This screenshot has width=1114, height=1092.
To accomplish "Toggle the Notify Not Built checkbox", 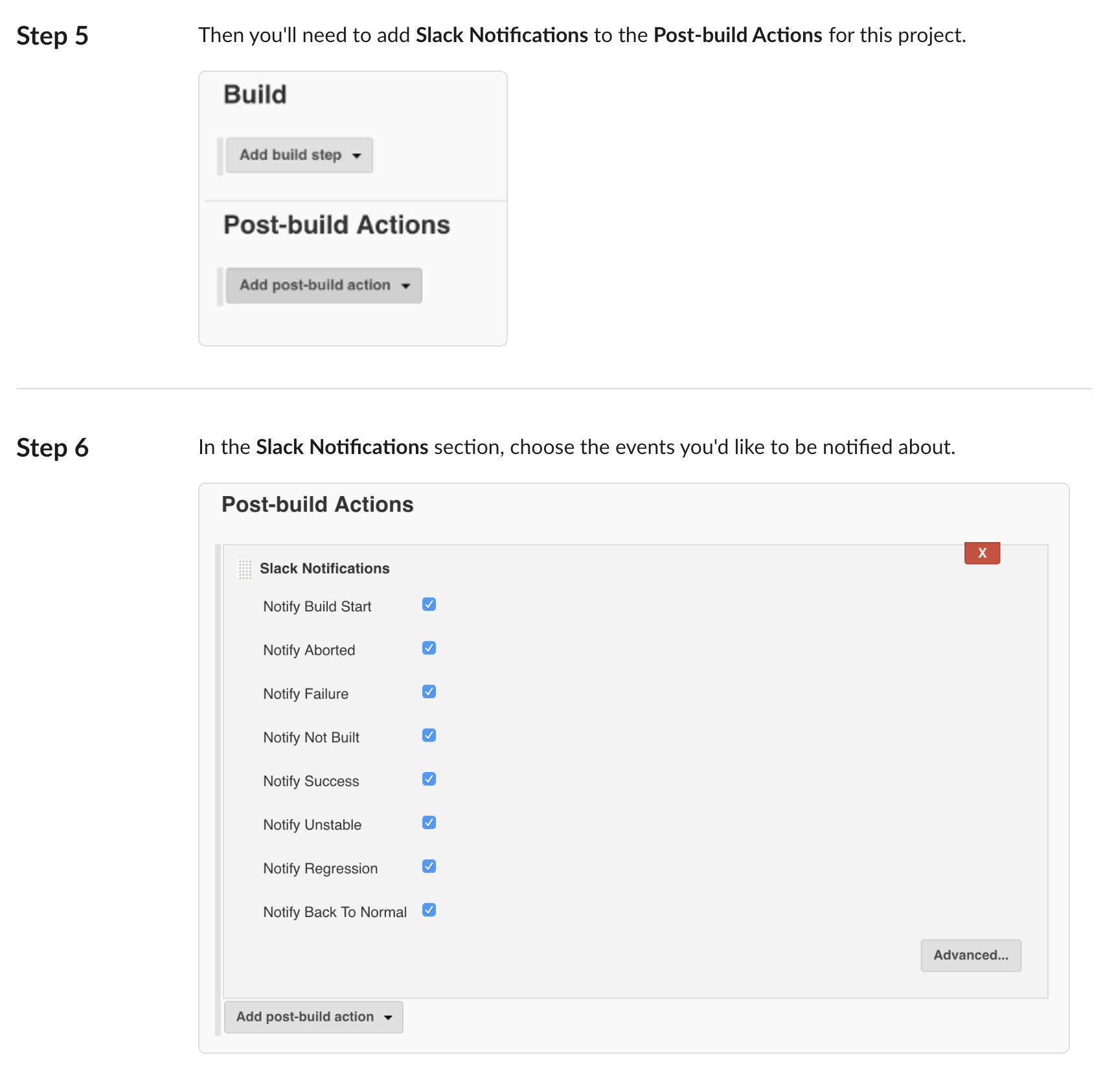I will 429,736.
